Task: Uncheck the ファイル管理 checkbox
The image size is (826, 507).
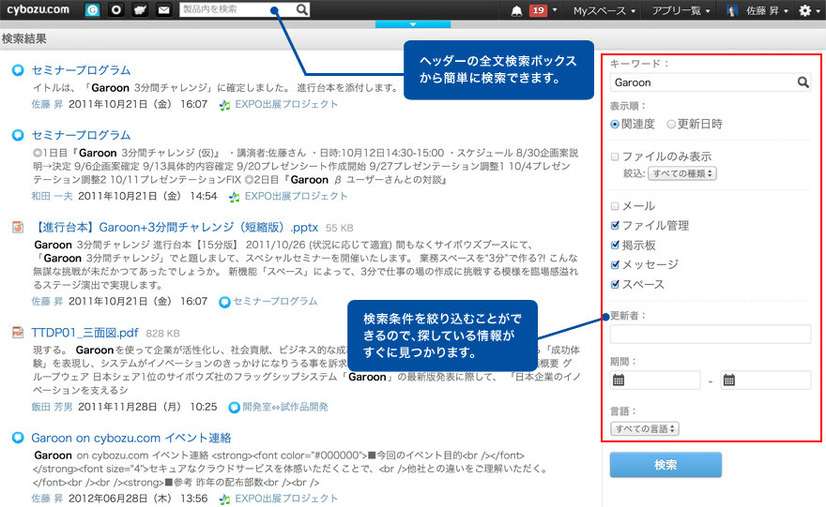Action: pyautogui.click(x=615, y=226)
